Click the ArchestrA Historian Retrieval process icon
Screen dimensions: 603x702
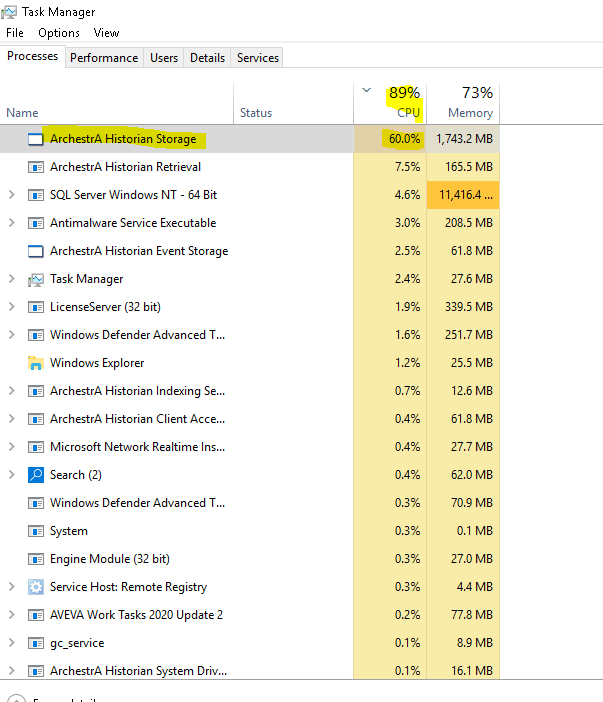pyautogui.click(x=35, y=167)
